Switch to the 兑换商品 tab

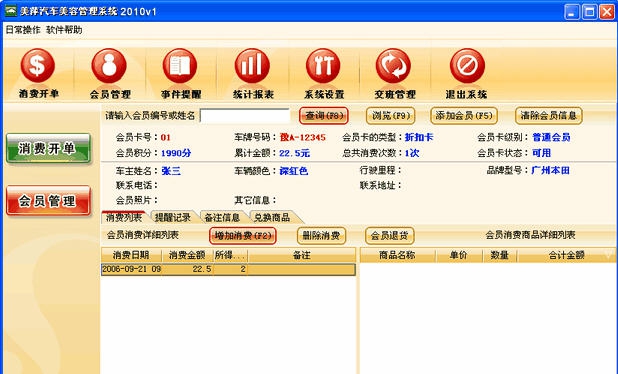click(272, 217)
